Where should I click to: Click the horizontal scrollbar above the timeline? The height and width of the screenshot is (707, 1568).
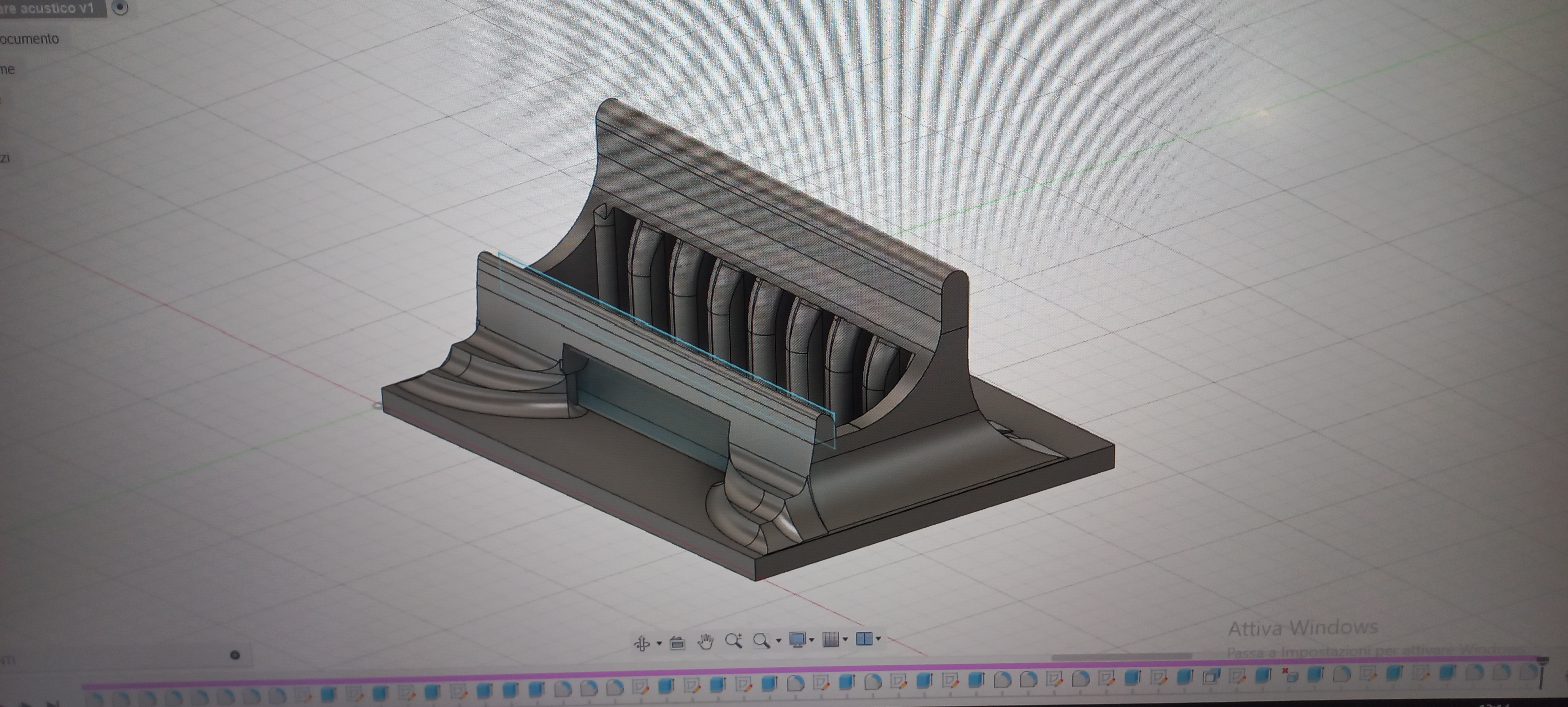(1121, 656)
